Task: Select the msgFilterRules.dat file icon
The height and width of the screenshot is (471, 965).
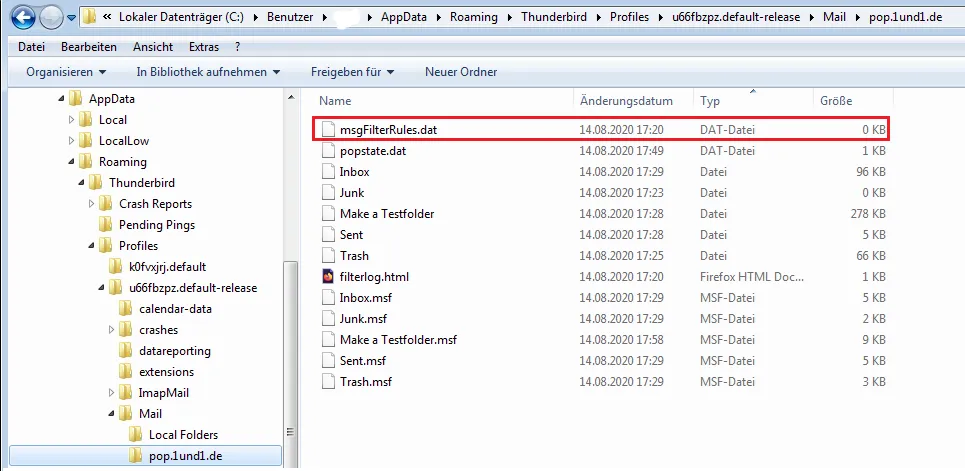Action: 327,130
